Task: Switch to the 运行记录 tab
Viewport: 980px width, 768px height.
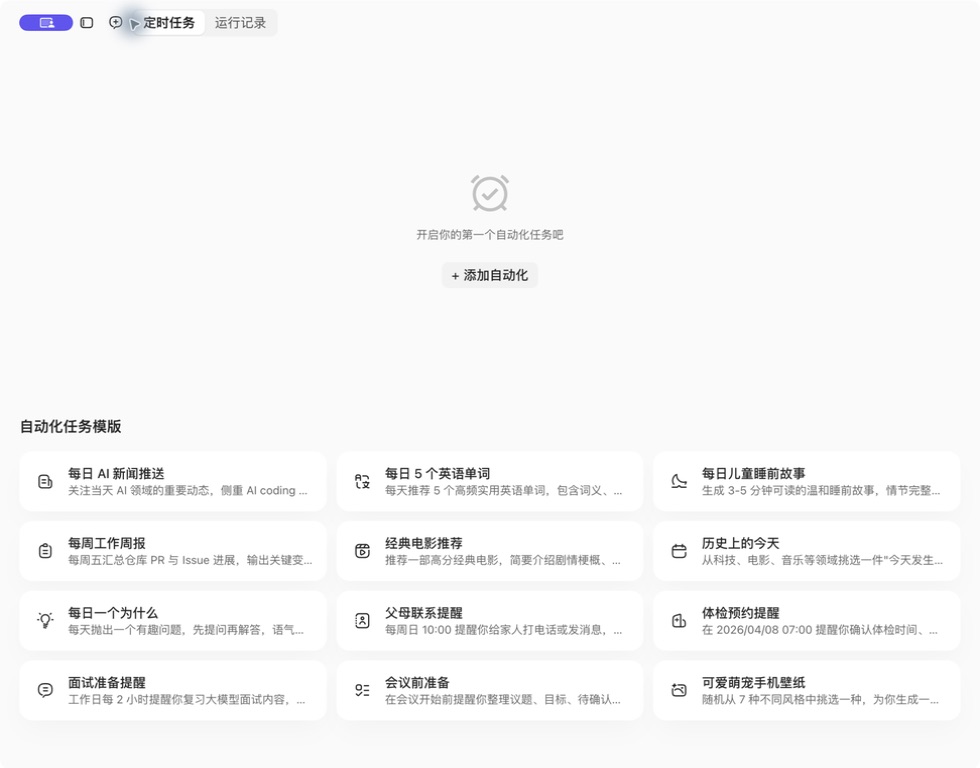Action: (x=241, y=23)
